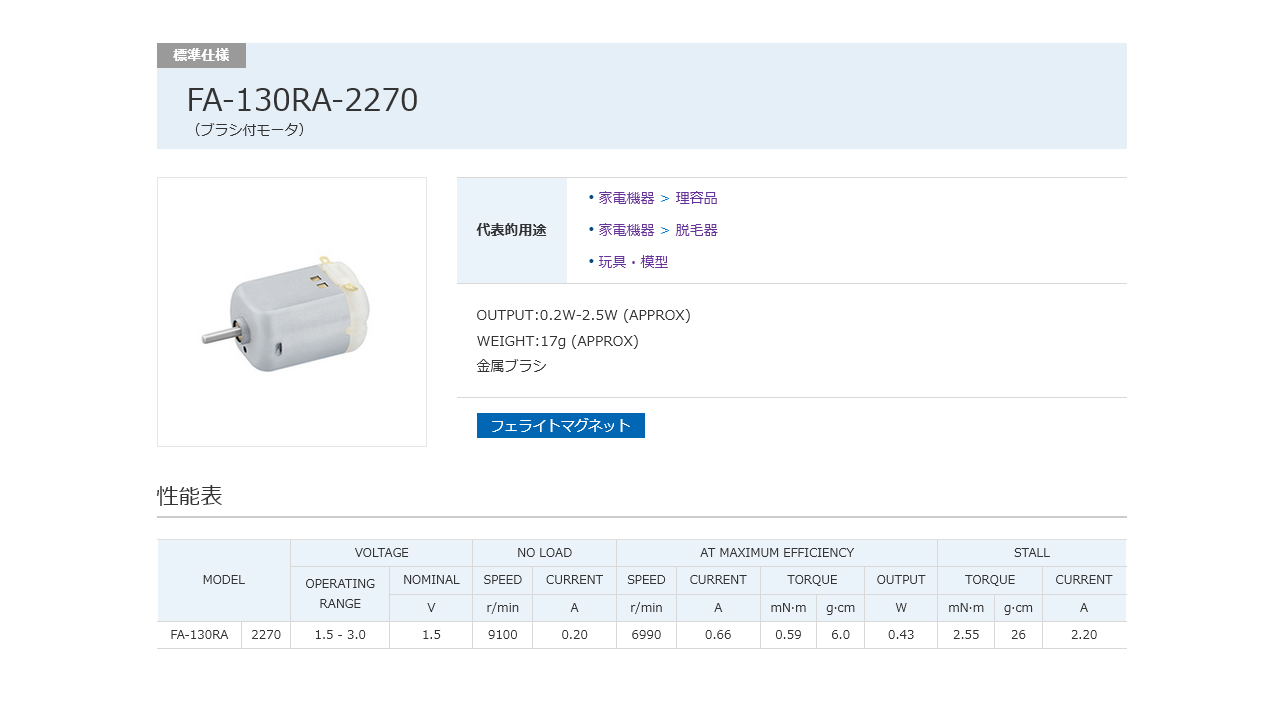Click the 9100 no-load speed value
The height and width of the screenshot is (720, 1280).
point(502,635)
